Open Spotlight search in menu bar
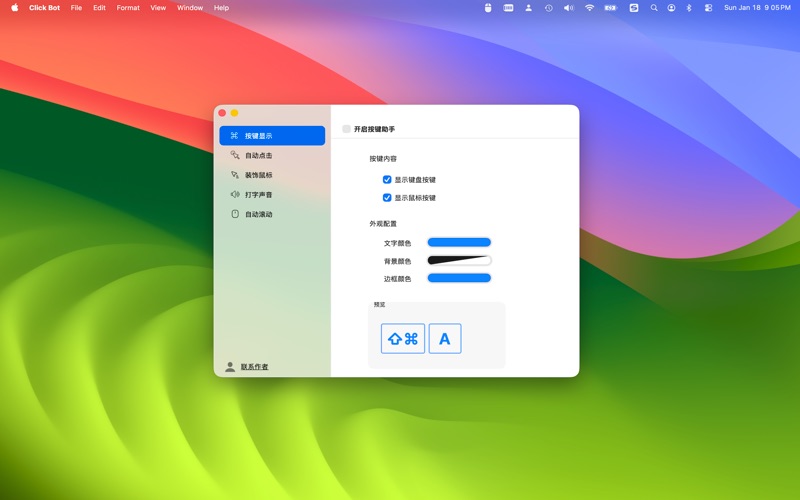 click(654, 8)
